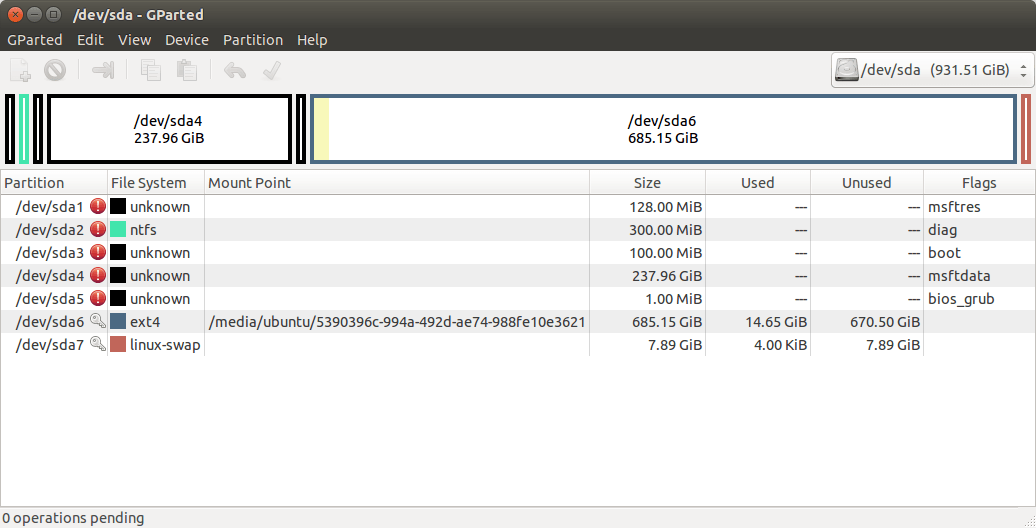Open the View menu
The height and width of the screenshot is (528, 1036).
[x=134, y=40]
